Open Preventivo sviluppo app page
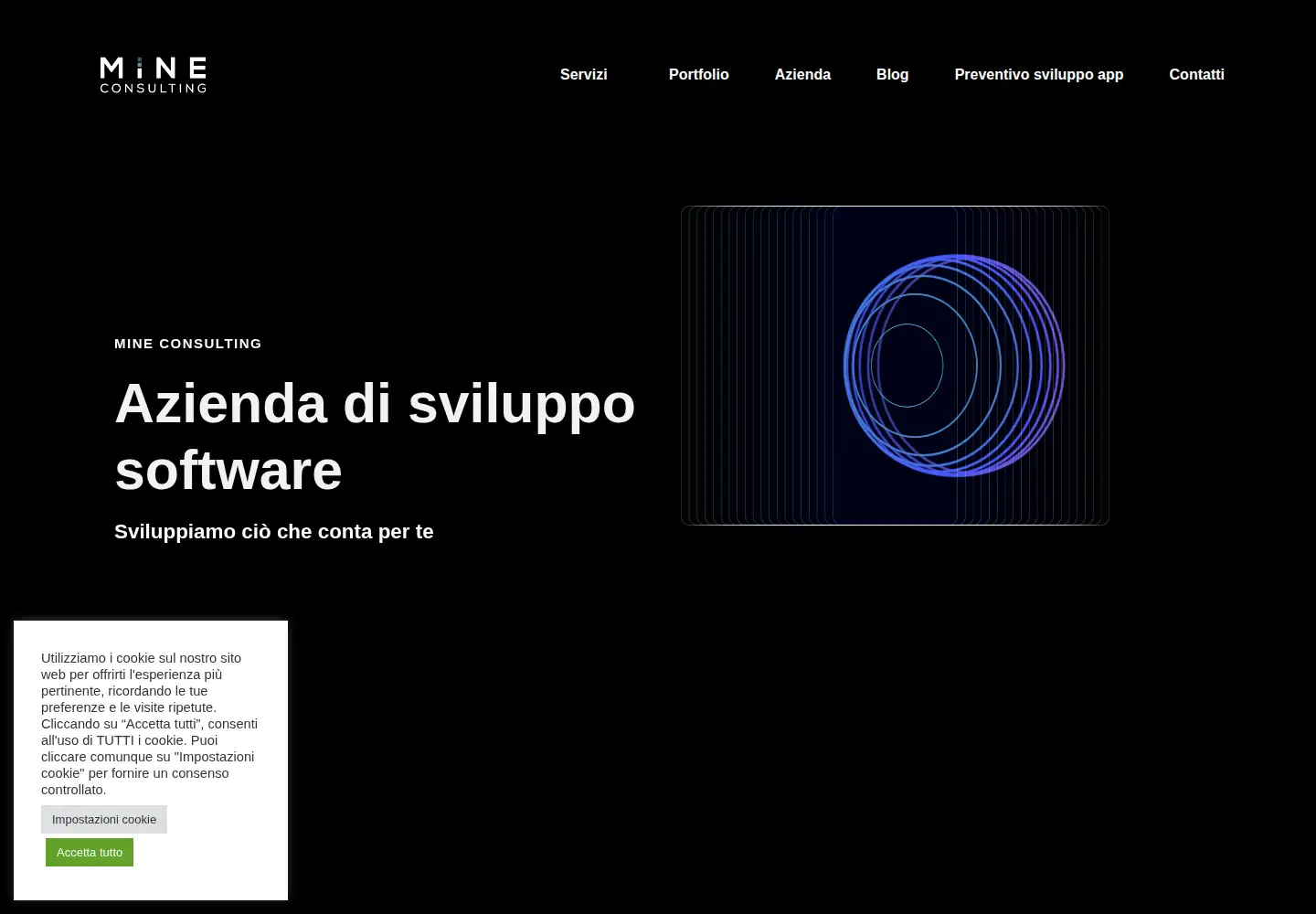This screenshot has width=1316, height=914. pos(1039,75)
